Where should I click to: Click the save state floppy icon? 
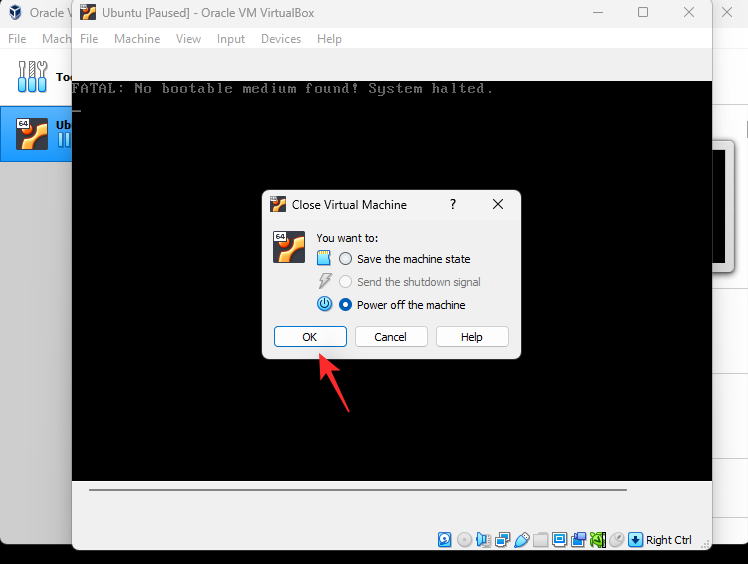(x=324, y=258)
